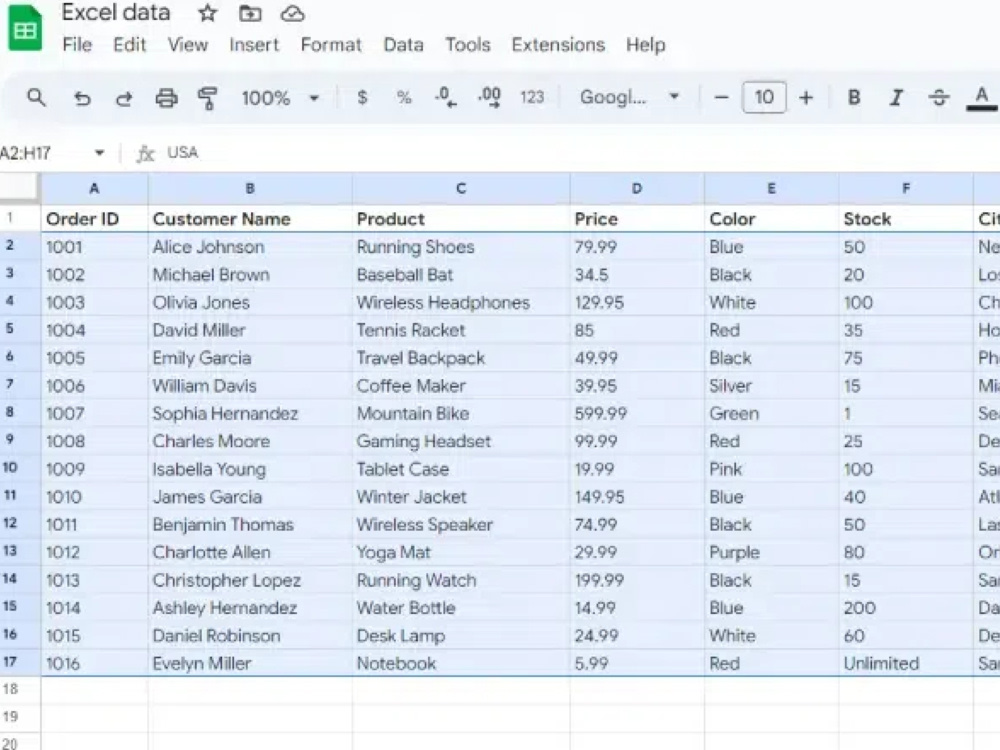Open the Tools menu
Image resolution: width=1000 pixels, height=750 pixels.
pyautogui.click(x=467, y=45)
